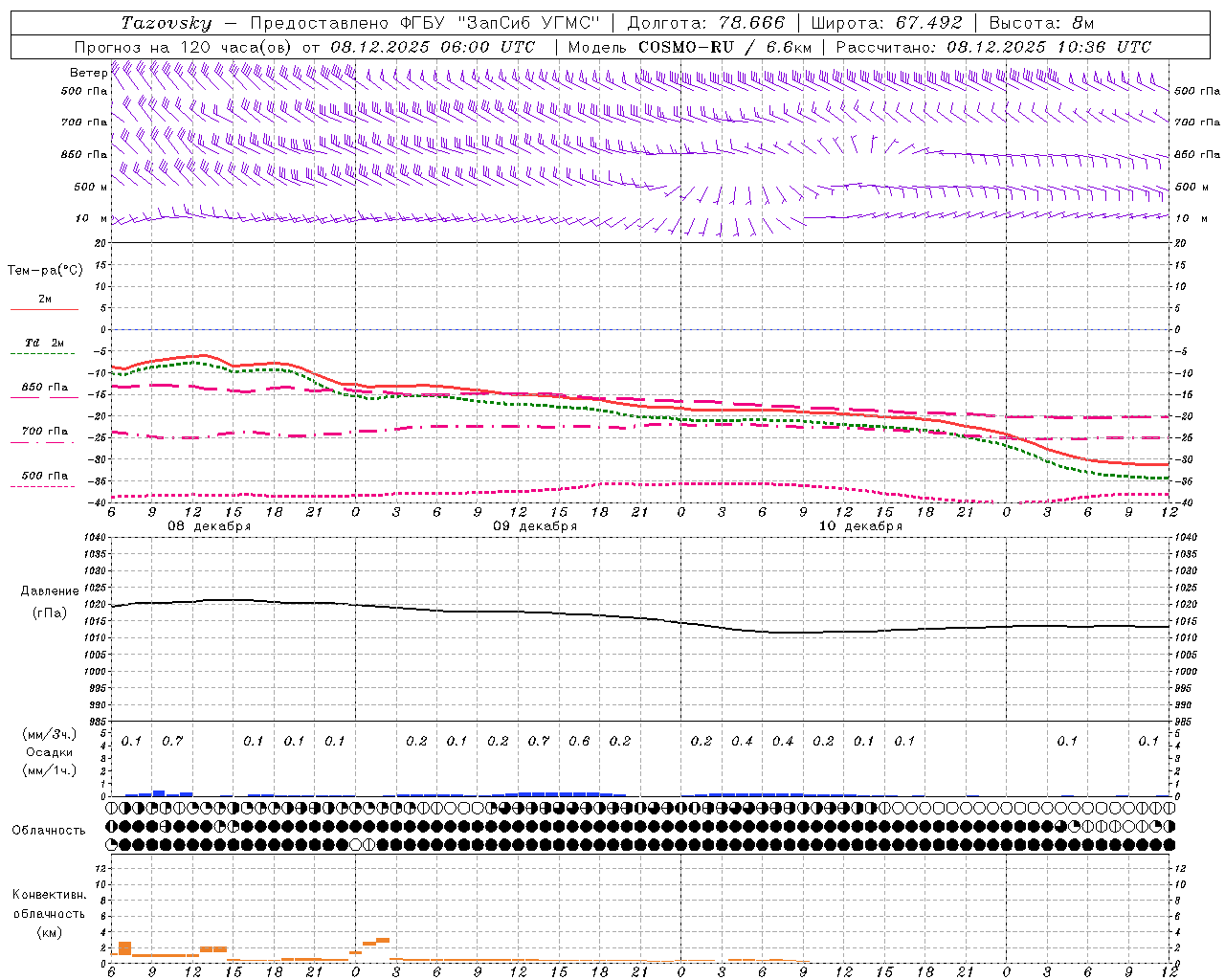
Task: Click the Облачность row label
Action: (49, 830)
